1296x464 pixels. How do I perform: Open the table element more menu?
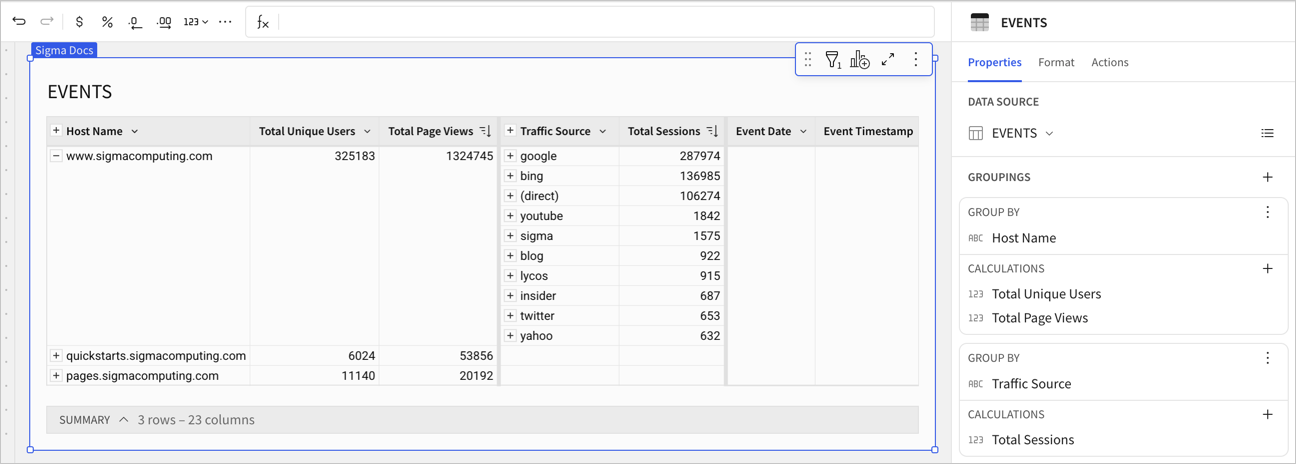[x=916, y=60]
